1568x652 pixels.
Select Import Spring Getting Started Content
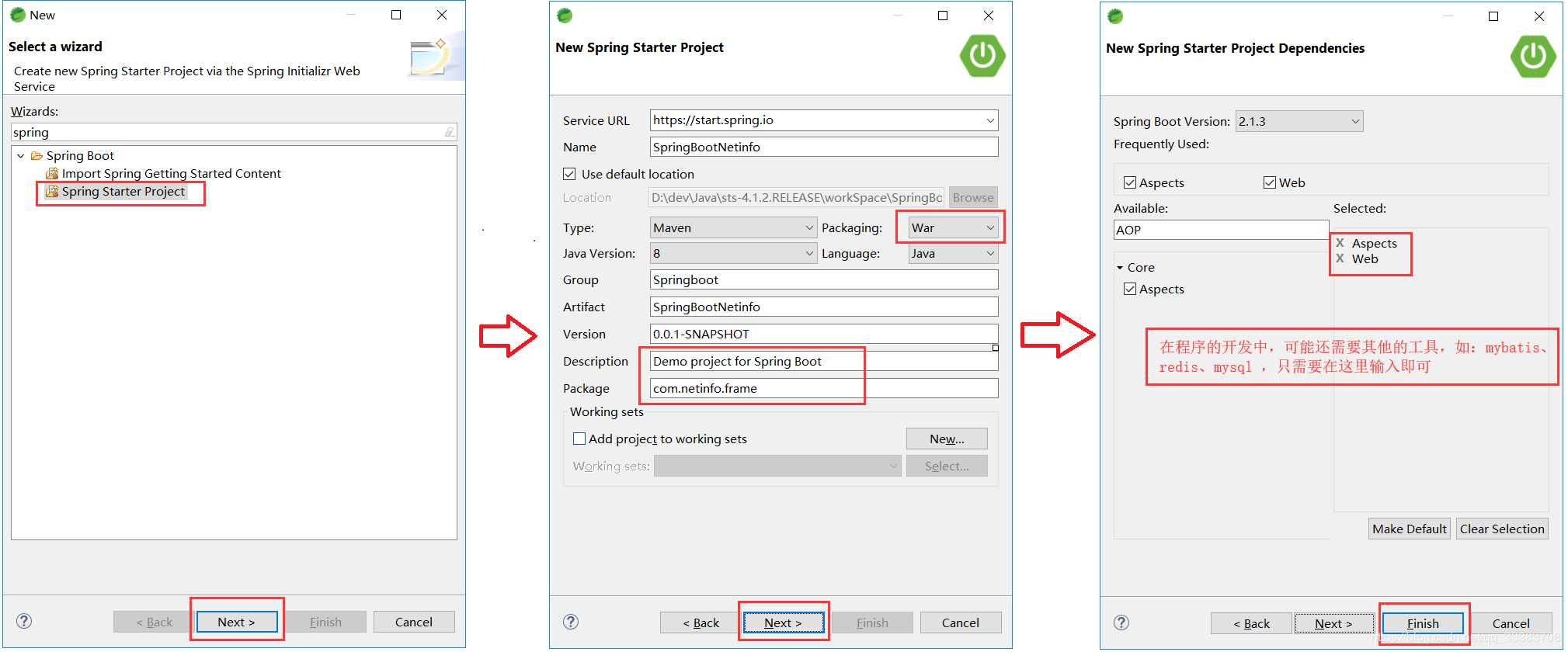[171, 173]
